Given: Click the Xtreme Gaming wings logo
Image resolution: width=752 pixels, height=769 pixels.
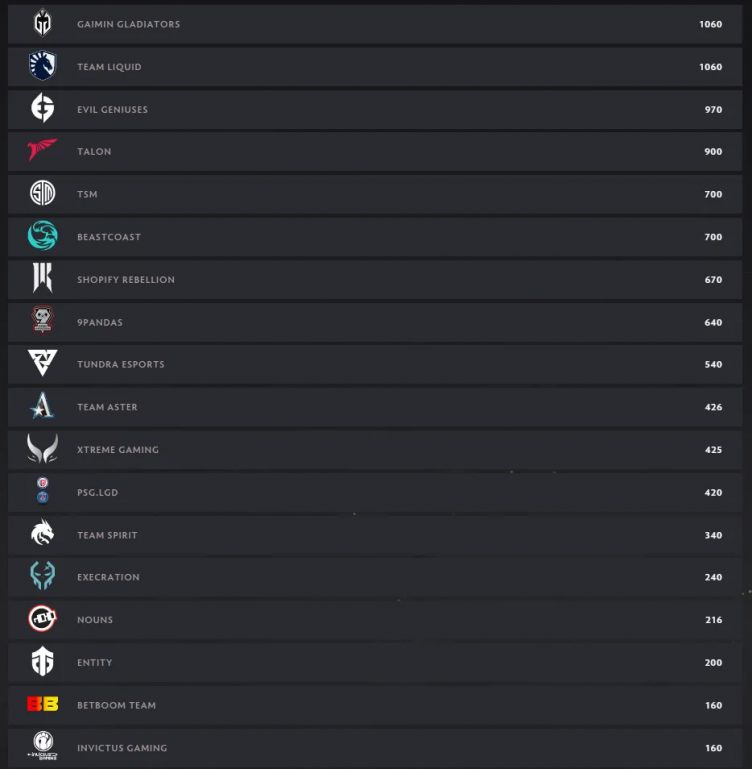Looking at the screenshot, I should coord(42,449).
